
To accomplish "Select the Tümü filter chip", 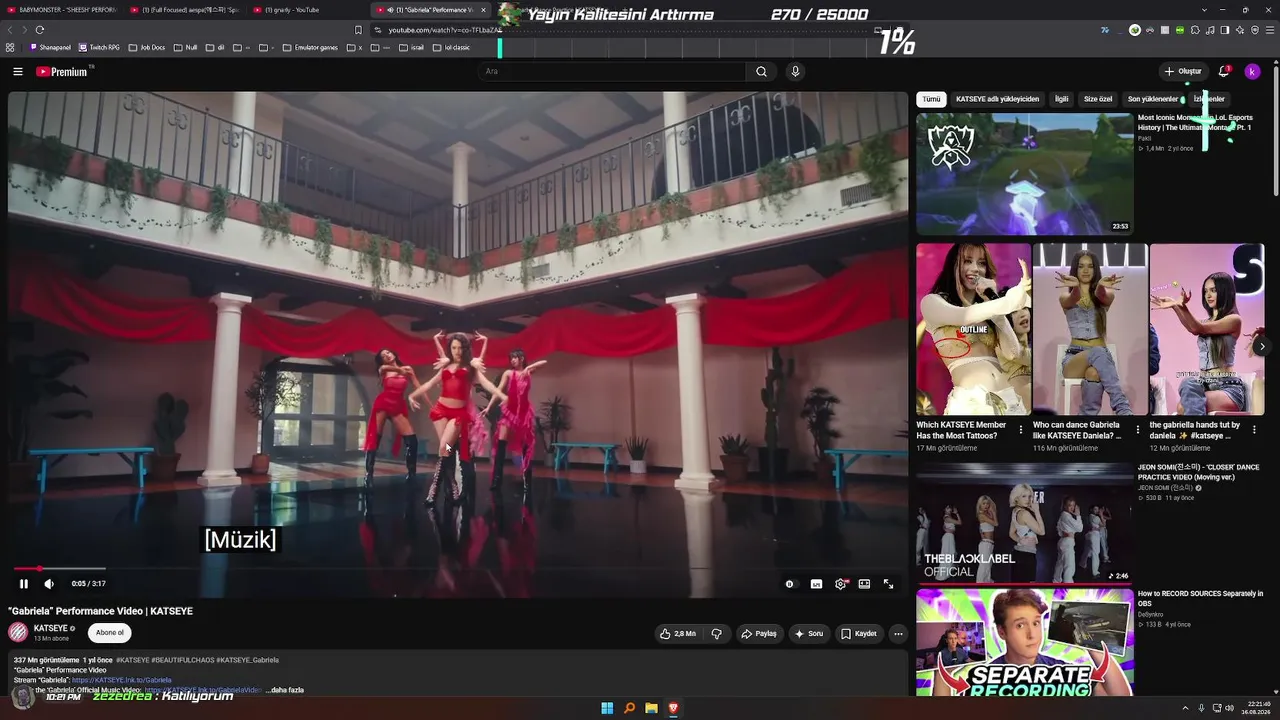I will [x=931, y=99].
